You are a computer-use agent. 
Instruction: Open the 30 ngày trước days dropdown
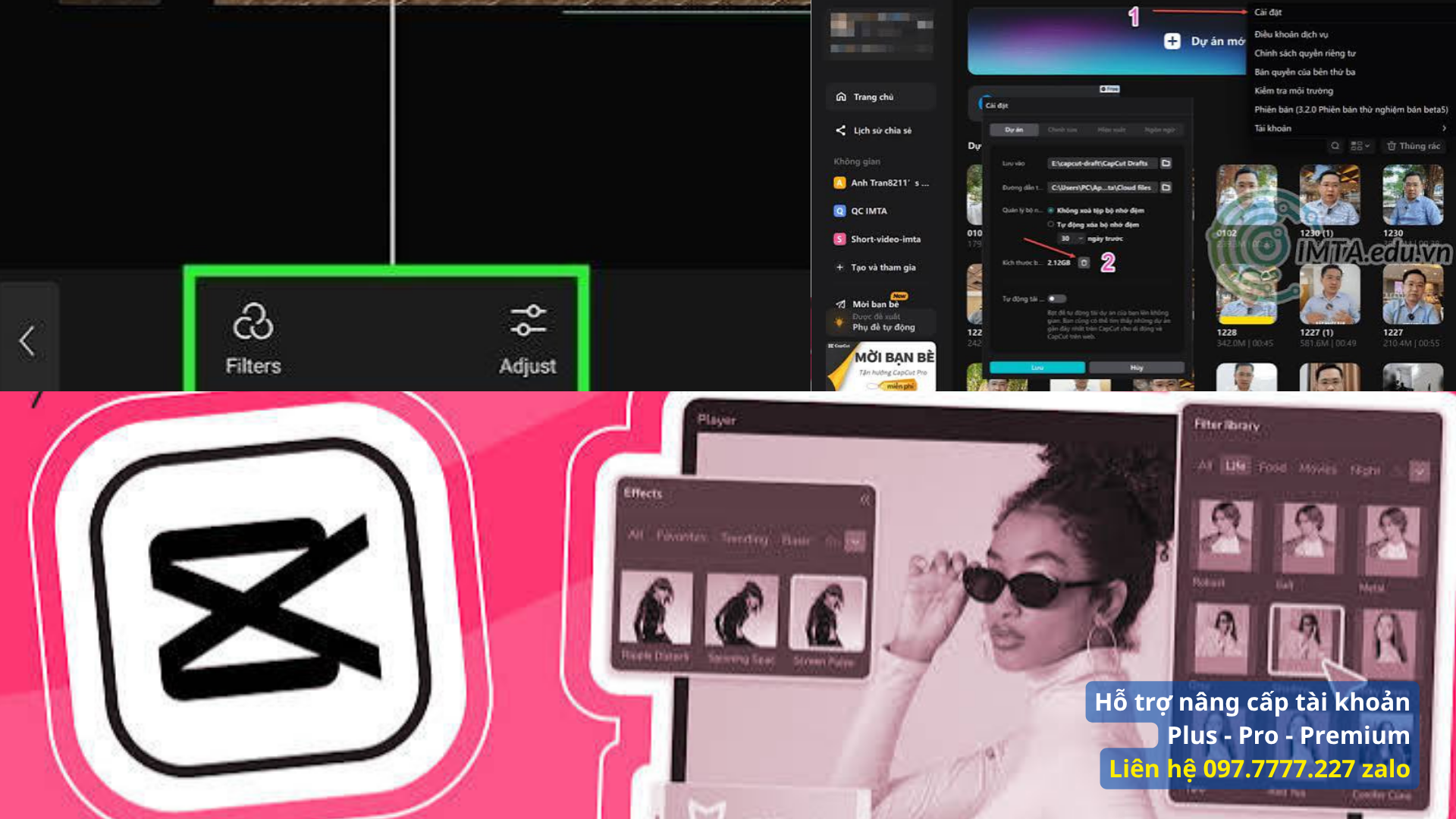coord(1071,238)
